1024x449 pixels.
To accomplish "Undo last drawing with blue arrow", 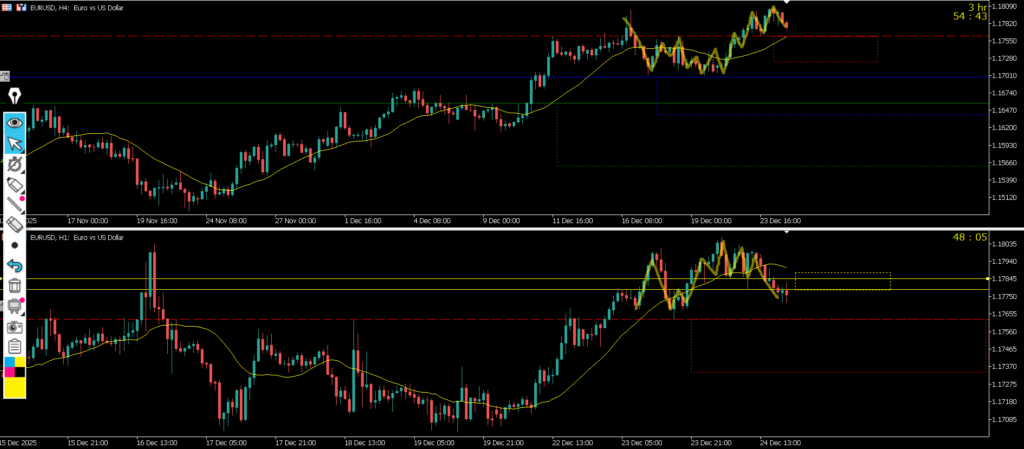I will pyautogui.click(x=15, y=265).
